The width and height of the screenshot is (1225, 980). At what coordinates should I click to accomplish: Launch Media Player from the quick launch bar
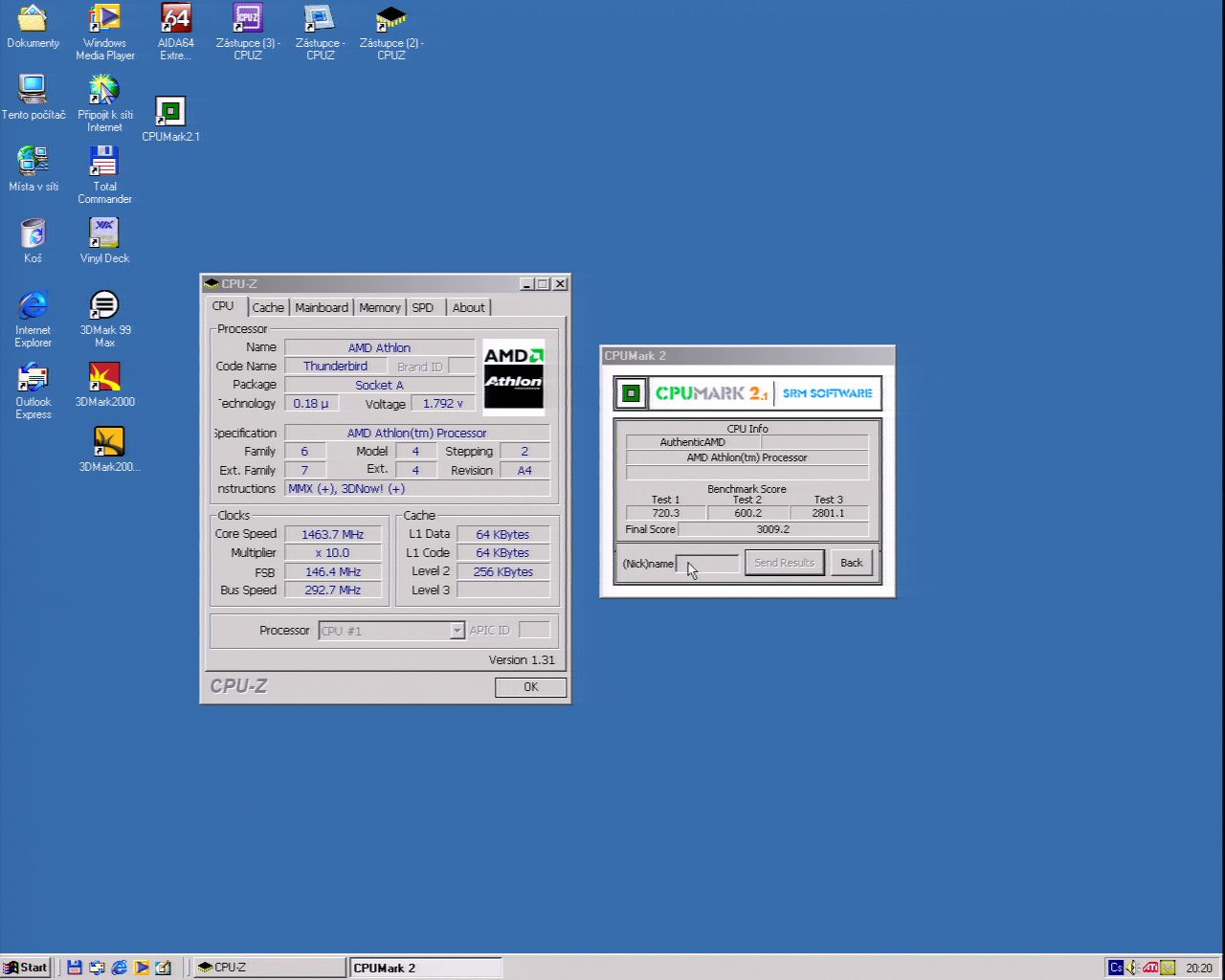click(141, 968)
